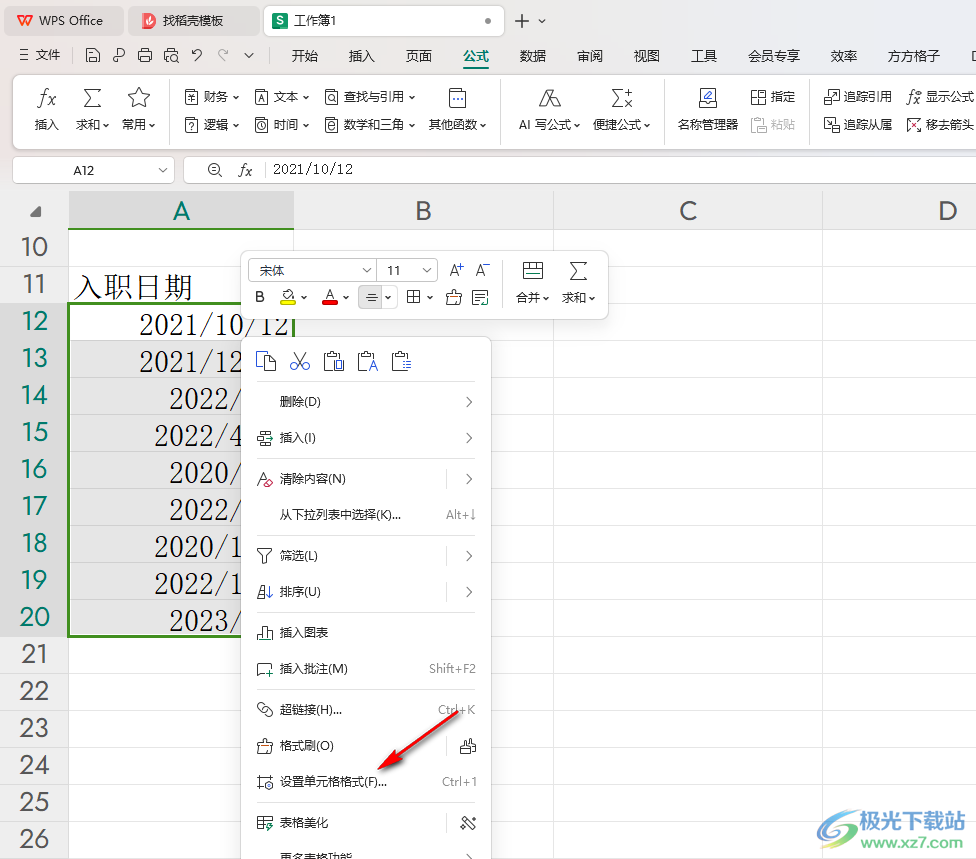
Task: Open the 数学和三角 functions dropdown
Action: pos(370,124)
